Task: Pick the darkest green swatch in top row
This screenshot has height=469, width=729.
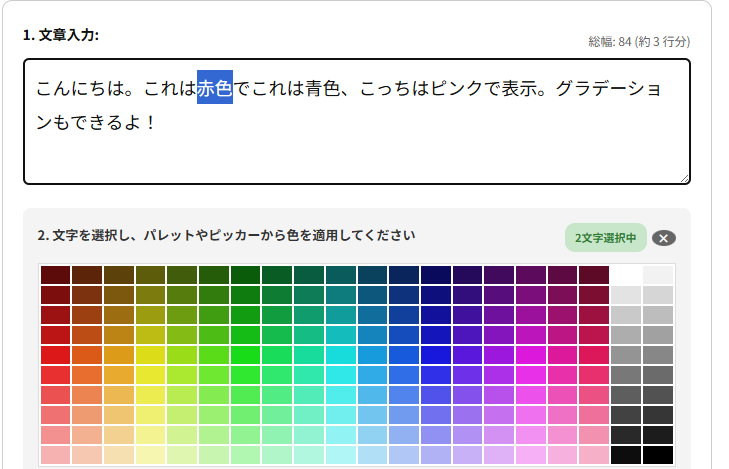Action: [245, 275]
